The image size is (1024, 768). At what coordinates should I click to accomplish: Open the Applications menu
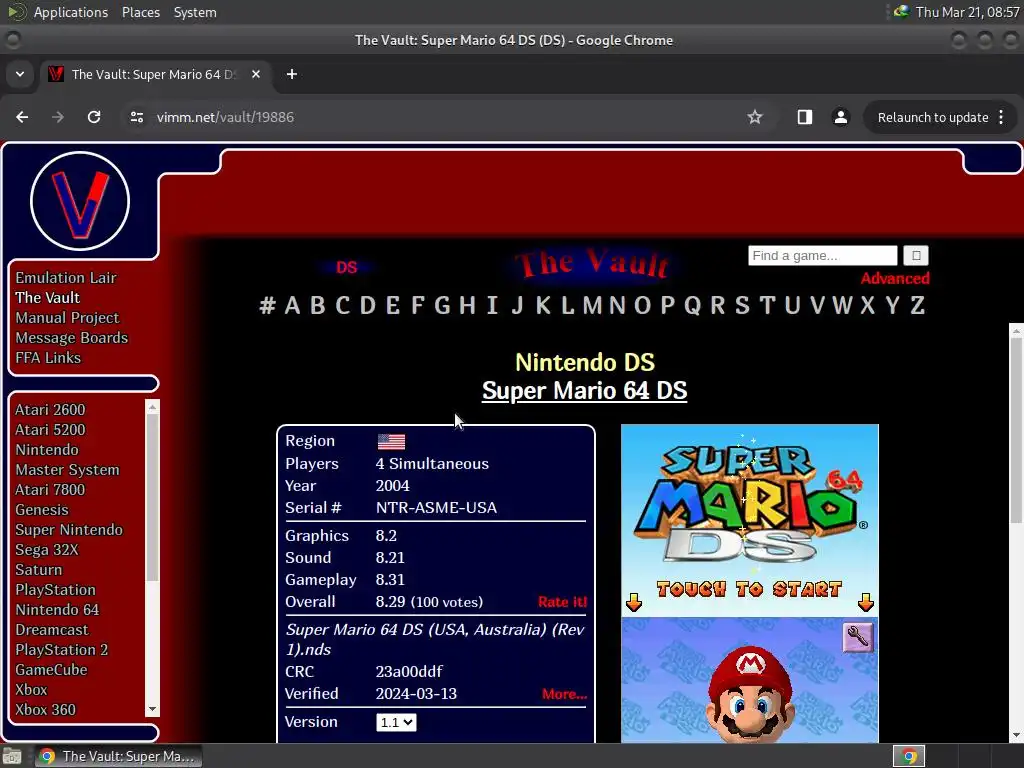pos(71,12)
